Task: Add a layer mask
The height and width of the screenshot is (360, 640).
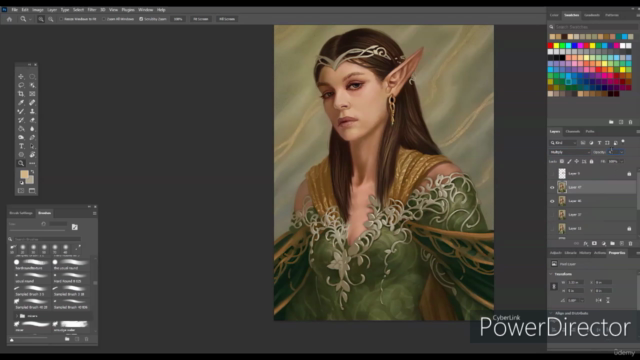Action: (594, 243)
